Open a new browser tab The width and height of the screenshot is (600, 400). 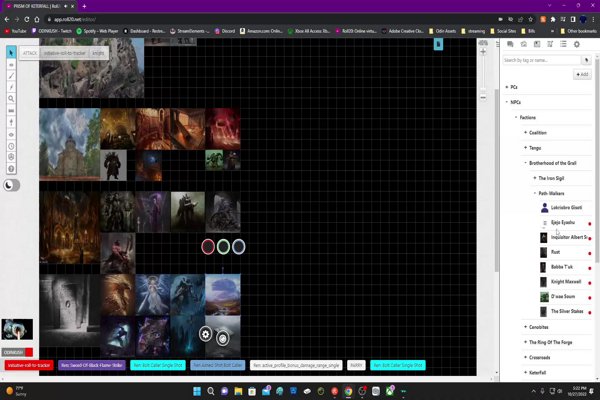[84, 6]
